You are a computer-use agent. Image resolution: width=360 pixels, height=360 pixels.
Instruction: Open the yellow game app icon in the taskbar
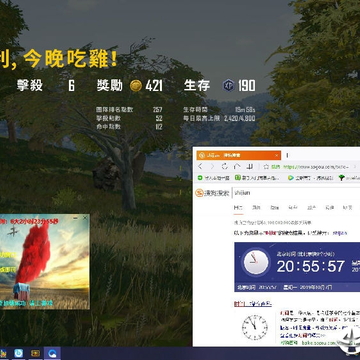(x=35, y=353)
